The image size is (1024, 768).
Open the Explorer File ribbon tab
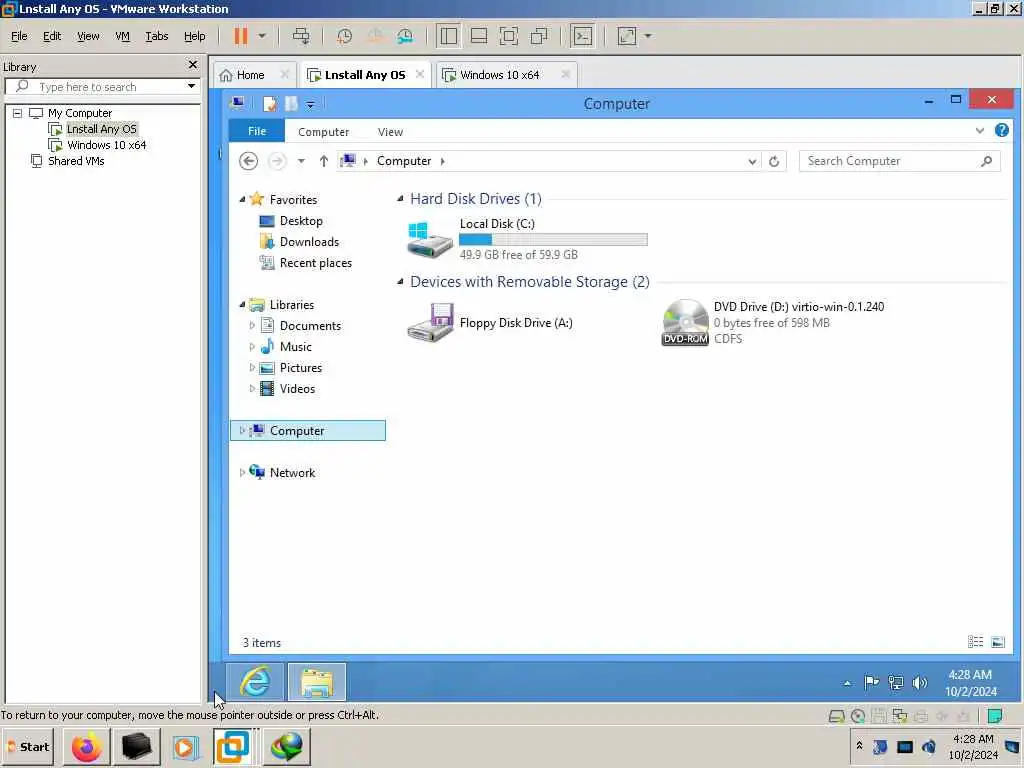(257, 131)
